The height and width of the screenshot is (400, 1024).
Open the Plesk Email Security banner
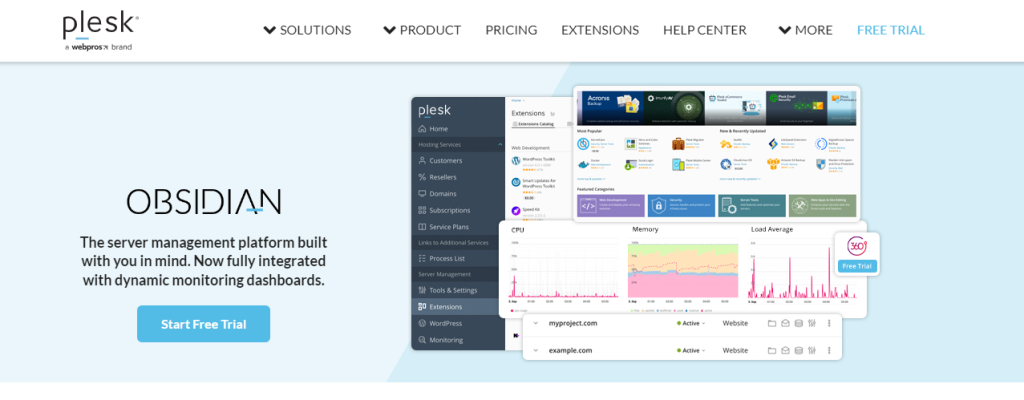point(797,108)
